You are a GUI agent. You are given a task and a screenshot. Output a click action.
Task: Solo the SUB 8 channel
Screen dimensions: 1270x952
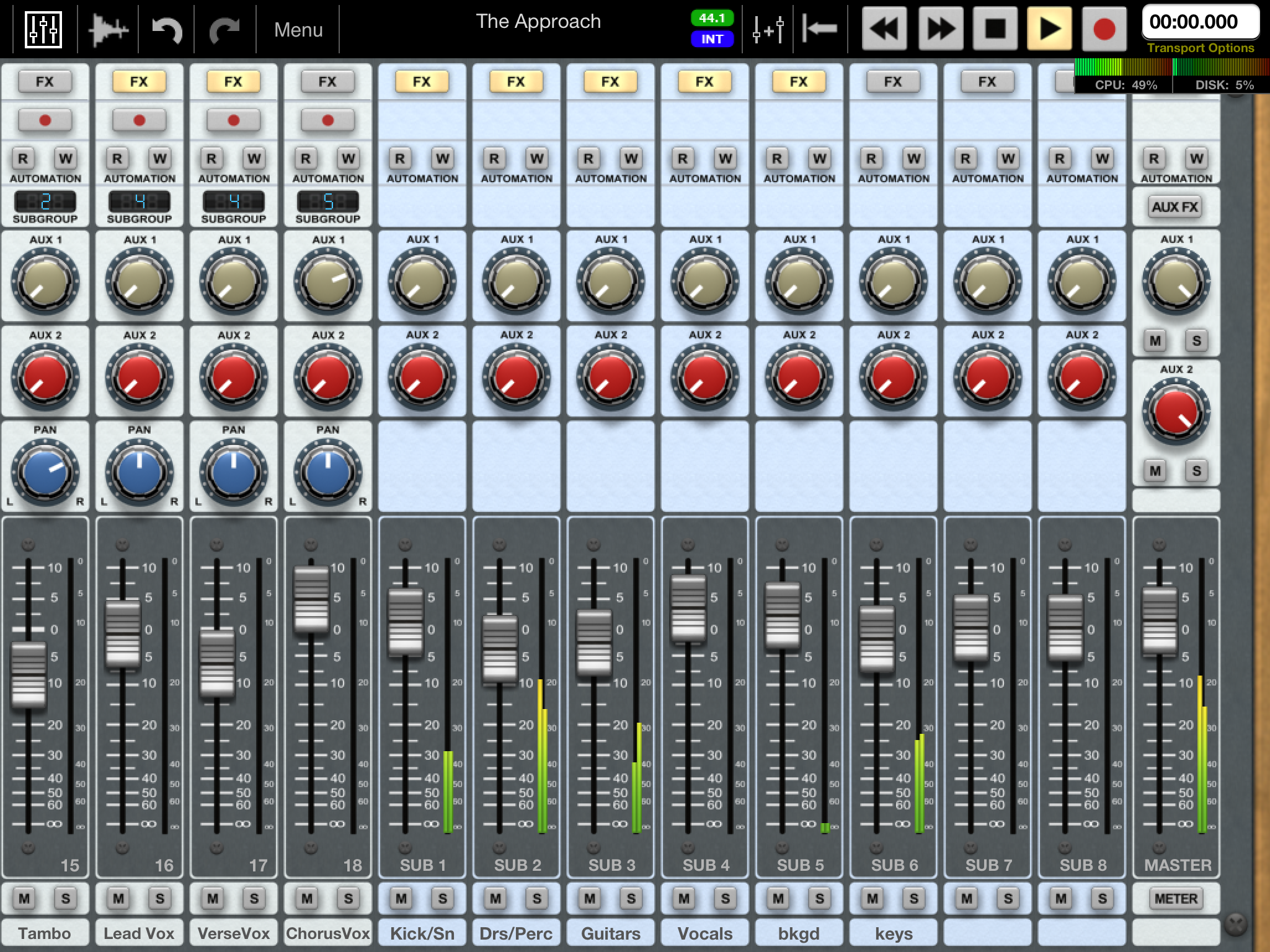1103,899
